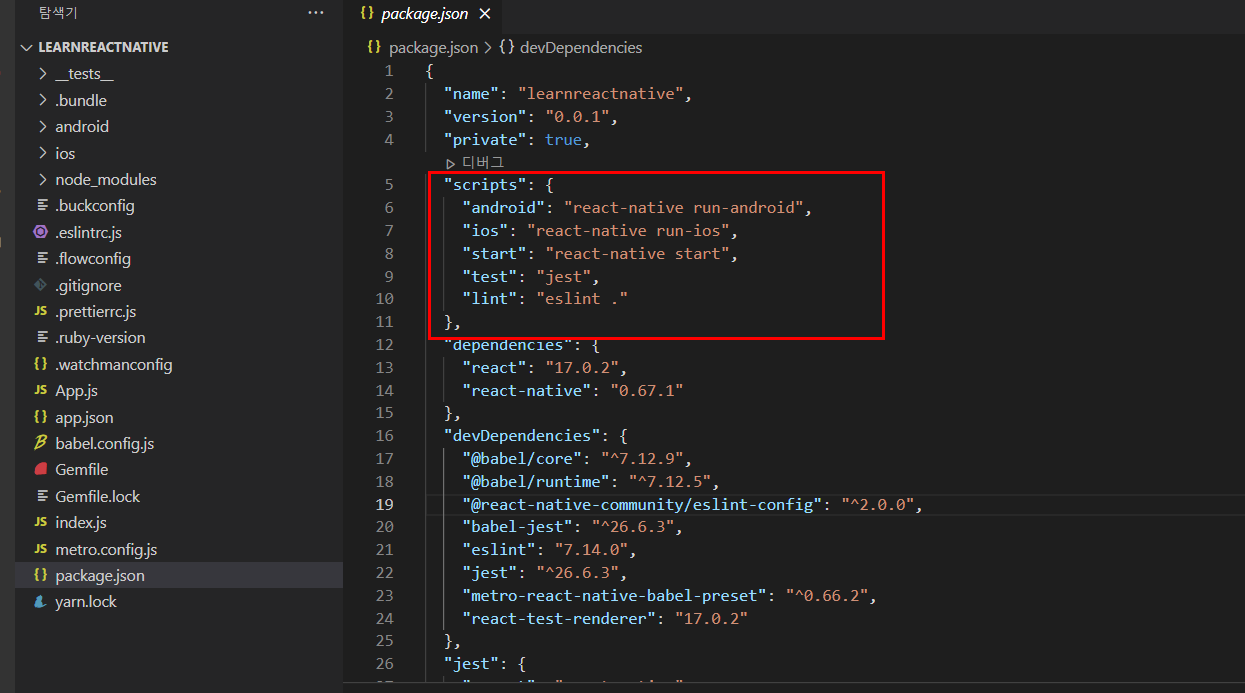Click the true value of private
The image size is (1245, 693).
tap(563, 140)
